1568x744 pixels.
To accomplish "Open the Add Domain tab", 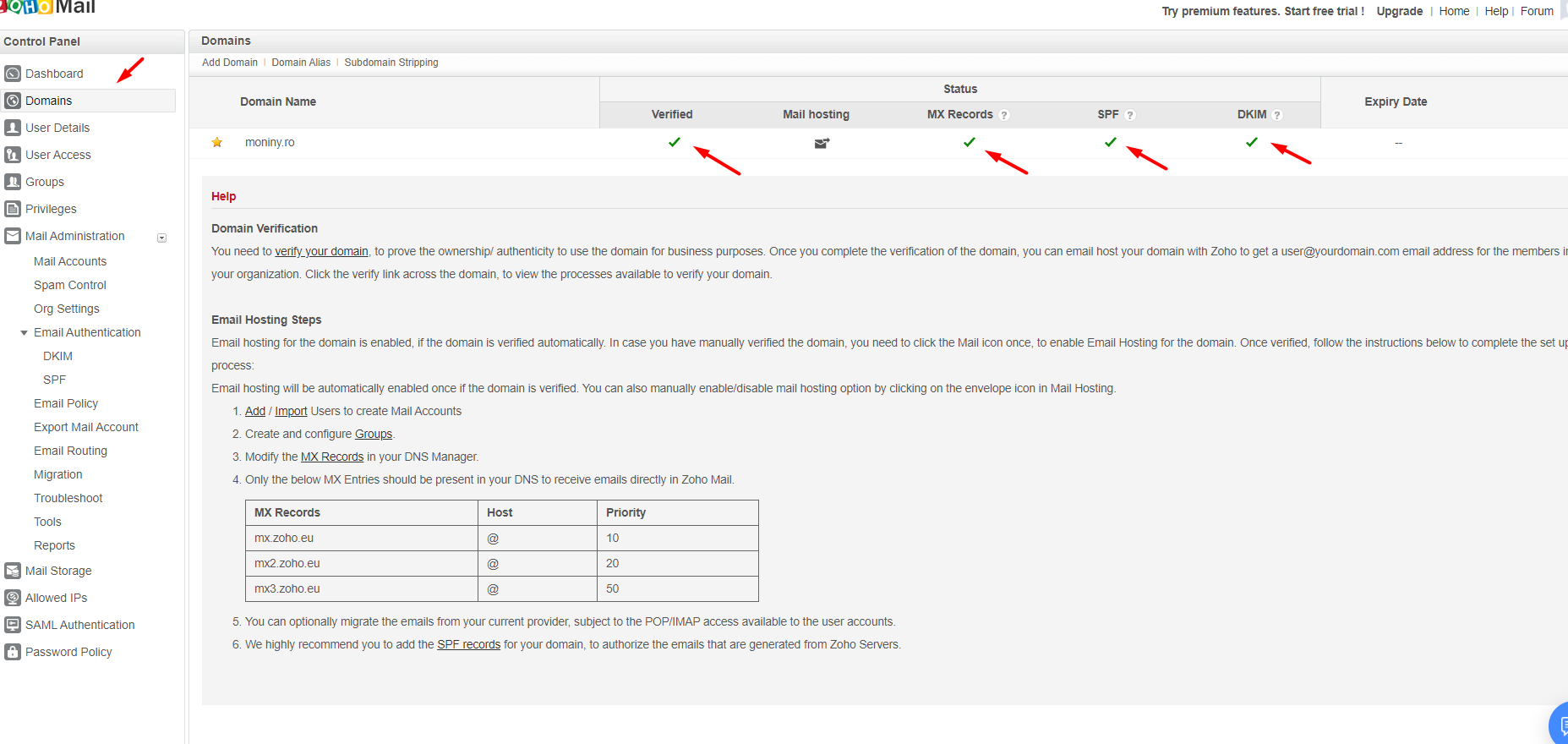I will pyautogui.click(x=230, y=63).
